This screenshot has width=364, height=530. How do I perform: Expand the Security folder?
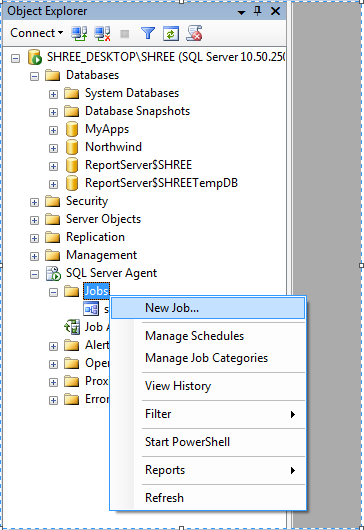[34, 202]
